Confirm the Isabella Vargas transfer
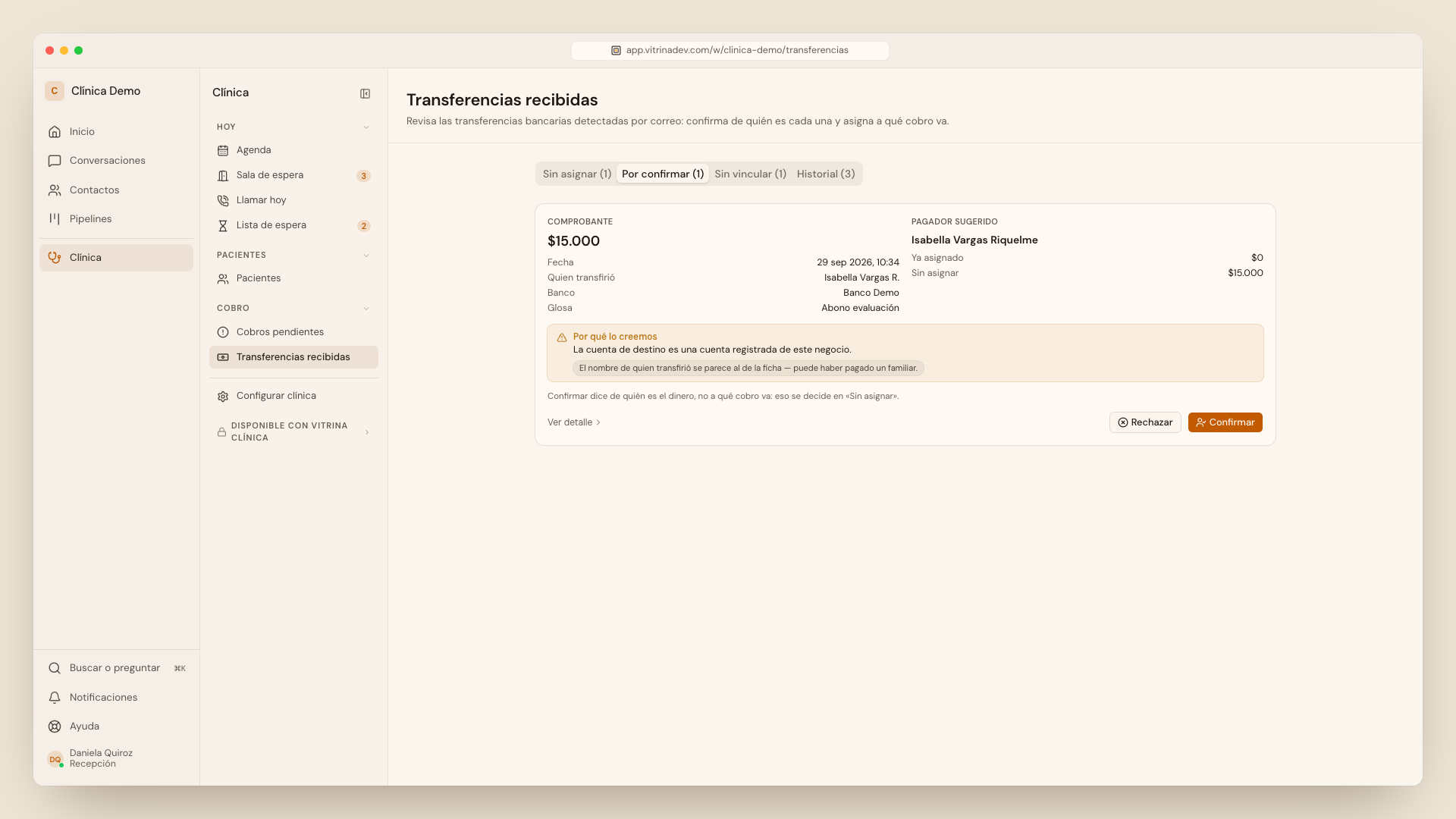This screenshot has height=819, width=1456. pos(1225,422)
